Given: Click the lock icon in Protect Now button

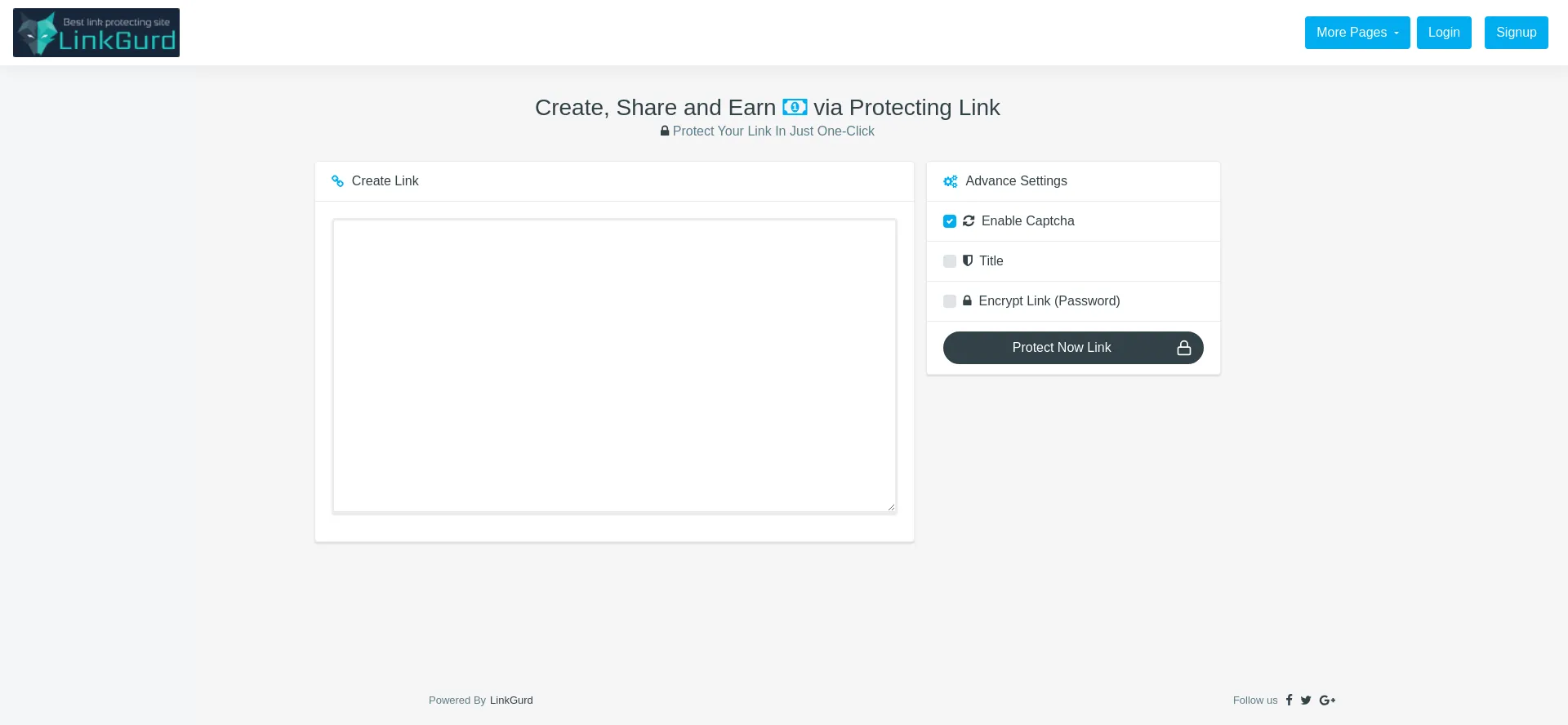Looking at the screenshot, I should coord(1183,348).
